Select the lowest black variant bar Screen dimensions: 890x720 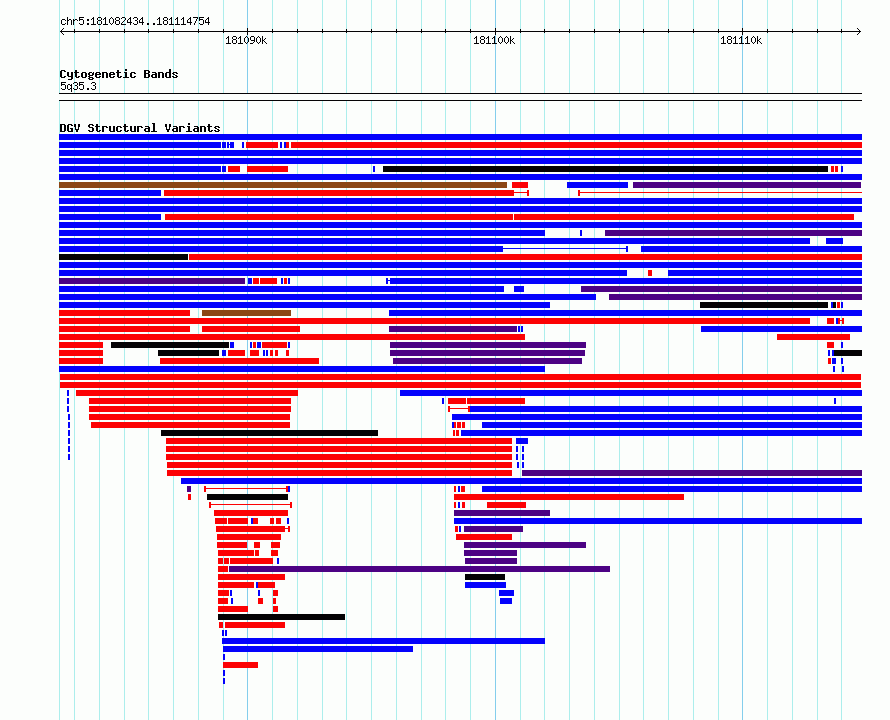click(282, 617)
